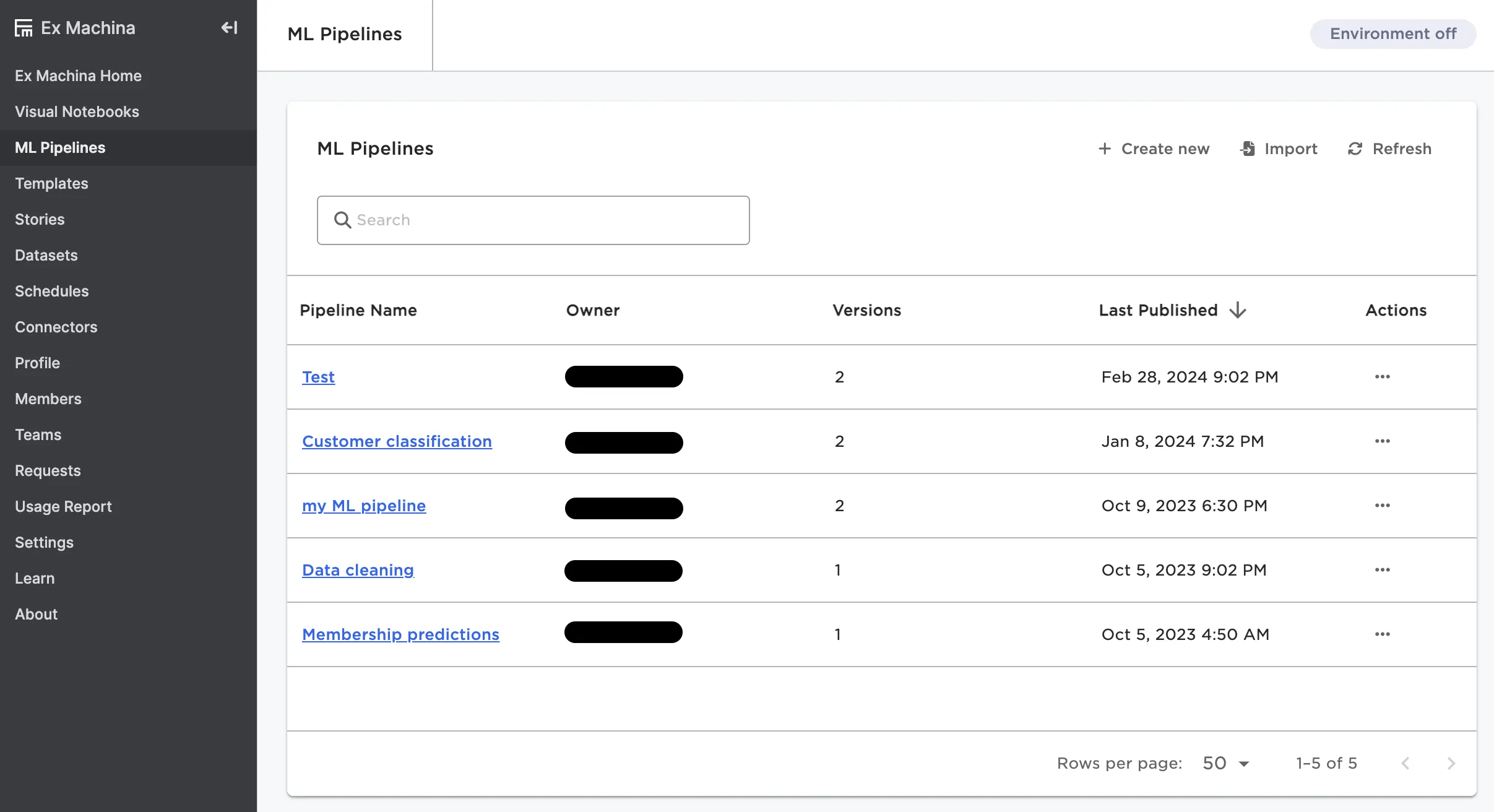Go to next page chevron
The image size is (1494, 812).
[1451, 763]
